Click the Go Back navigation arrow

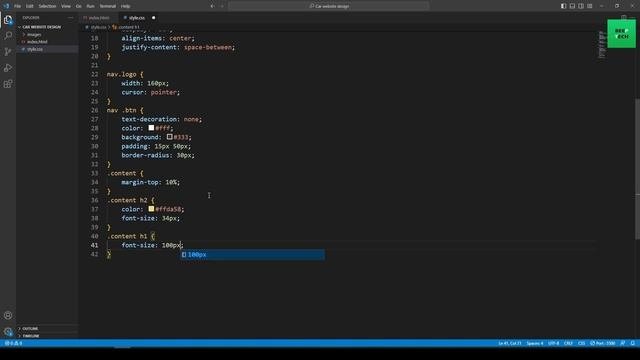[x=212, y=6]
